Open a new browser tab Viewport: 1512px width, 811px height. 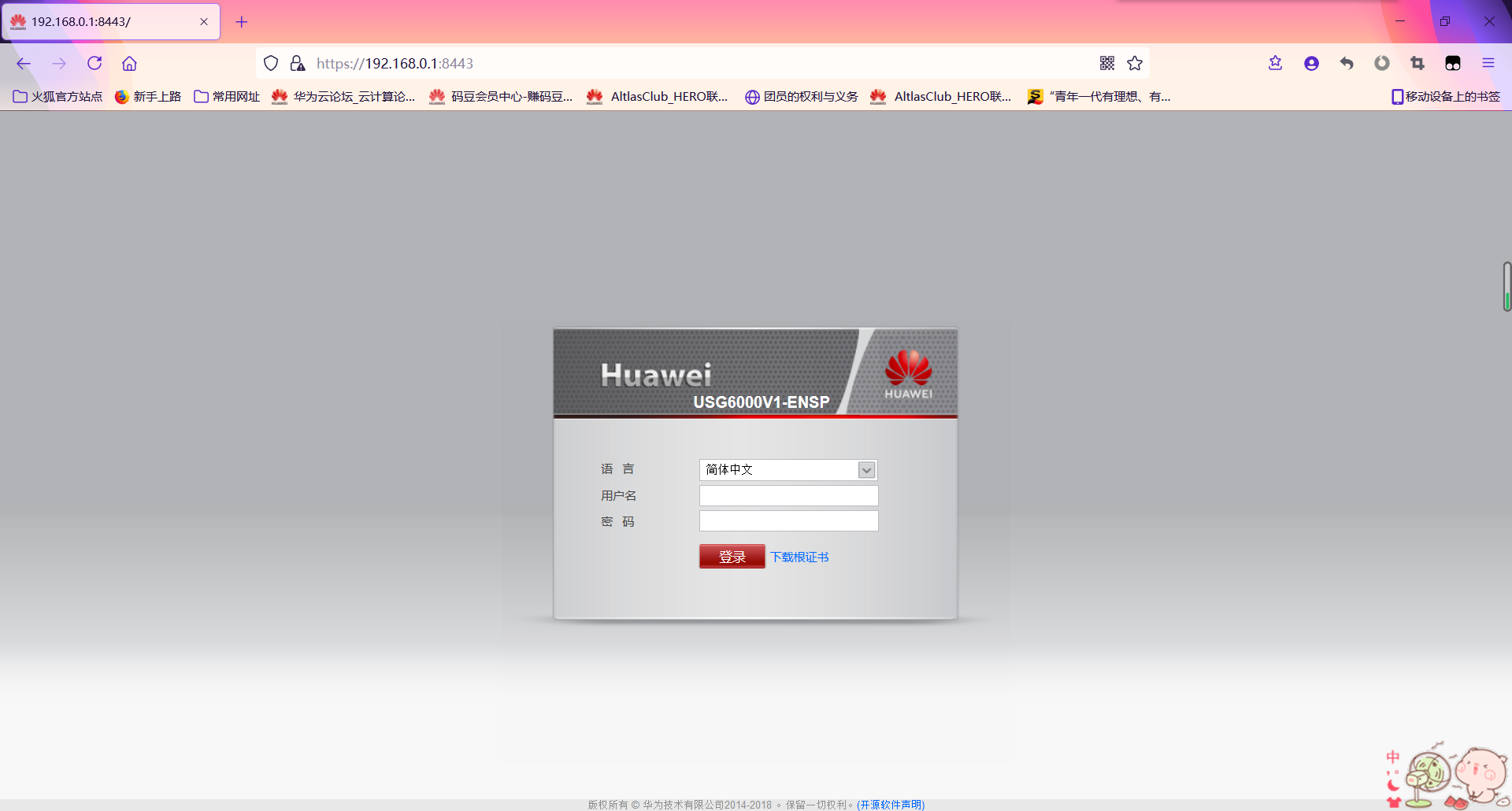point(242,22)
